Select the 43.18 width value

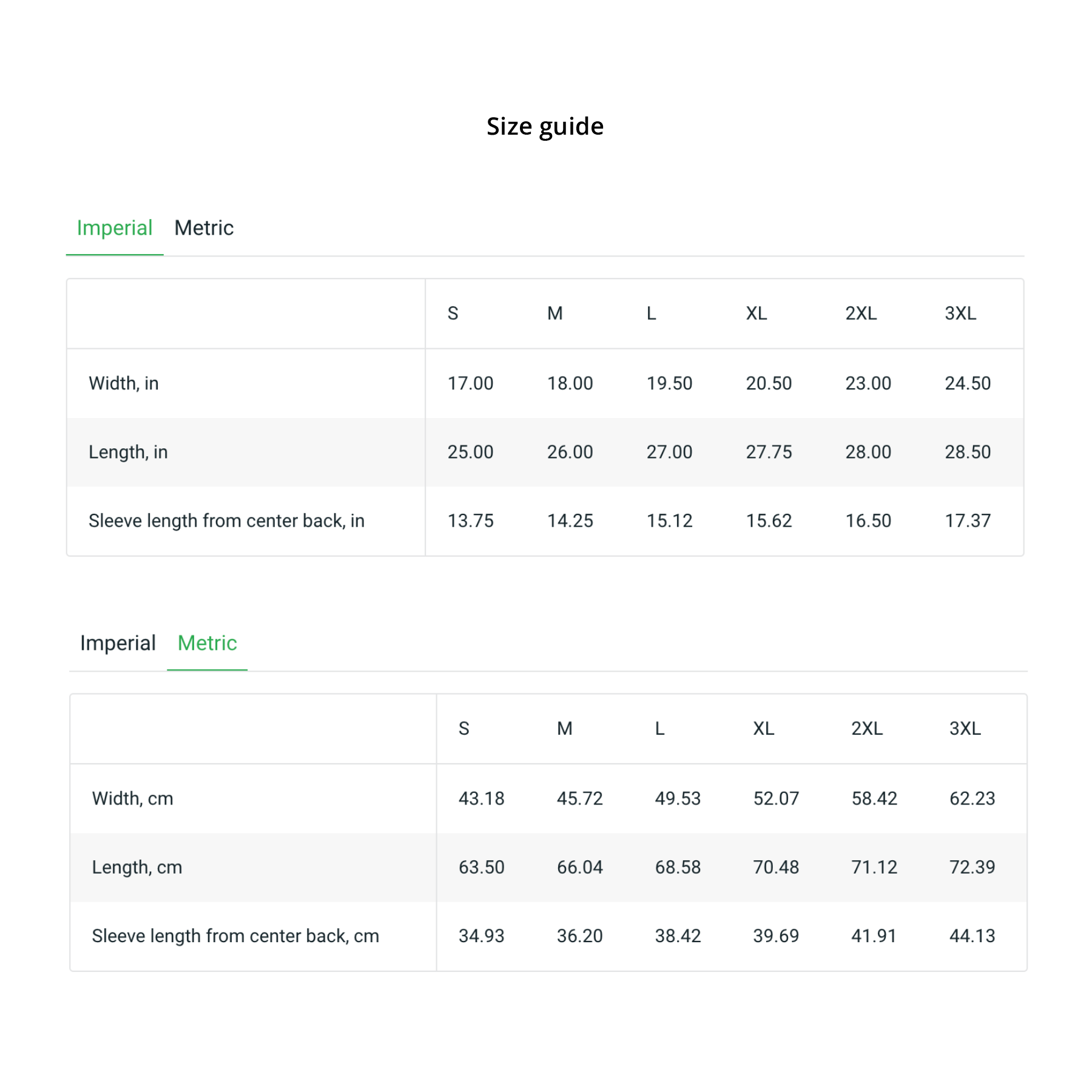tap(481, 798)
